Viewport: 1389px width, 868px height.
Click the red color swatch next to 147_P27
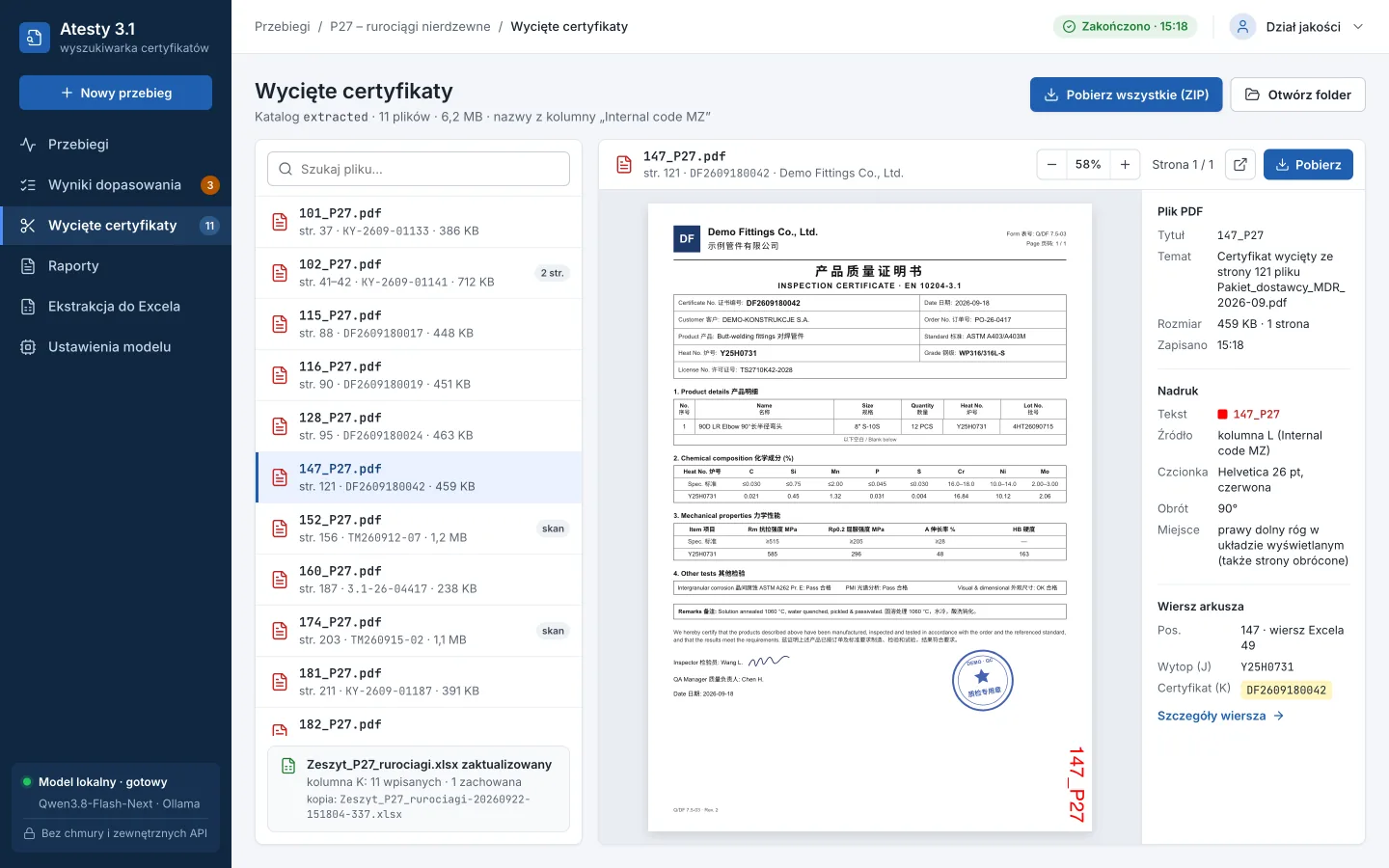1222,415
